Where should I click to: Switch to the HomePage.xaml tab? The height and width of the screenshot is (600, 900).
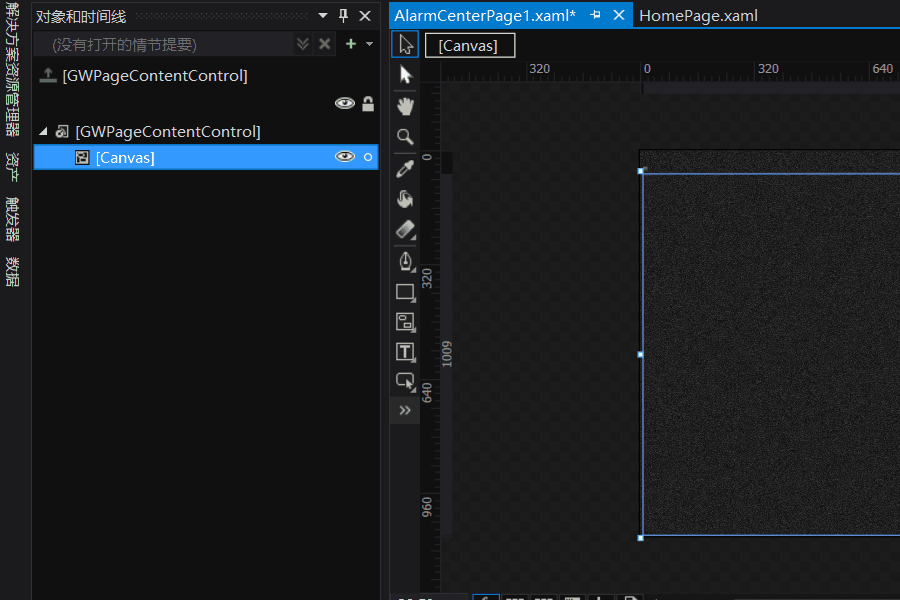tap(698, 15)
